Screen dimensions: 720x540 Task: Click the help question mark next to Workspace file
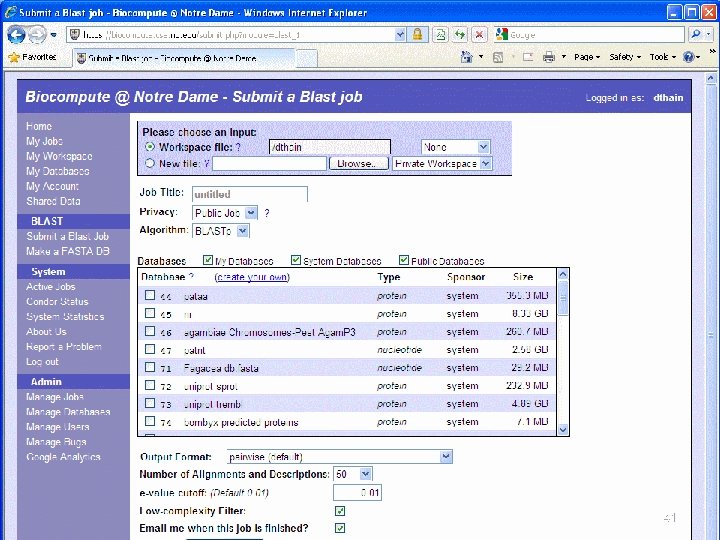[x=238, y=147]
